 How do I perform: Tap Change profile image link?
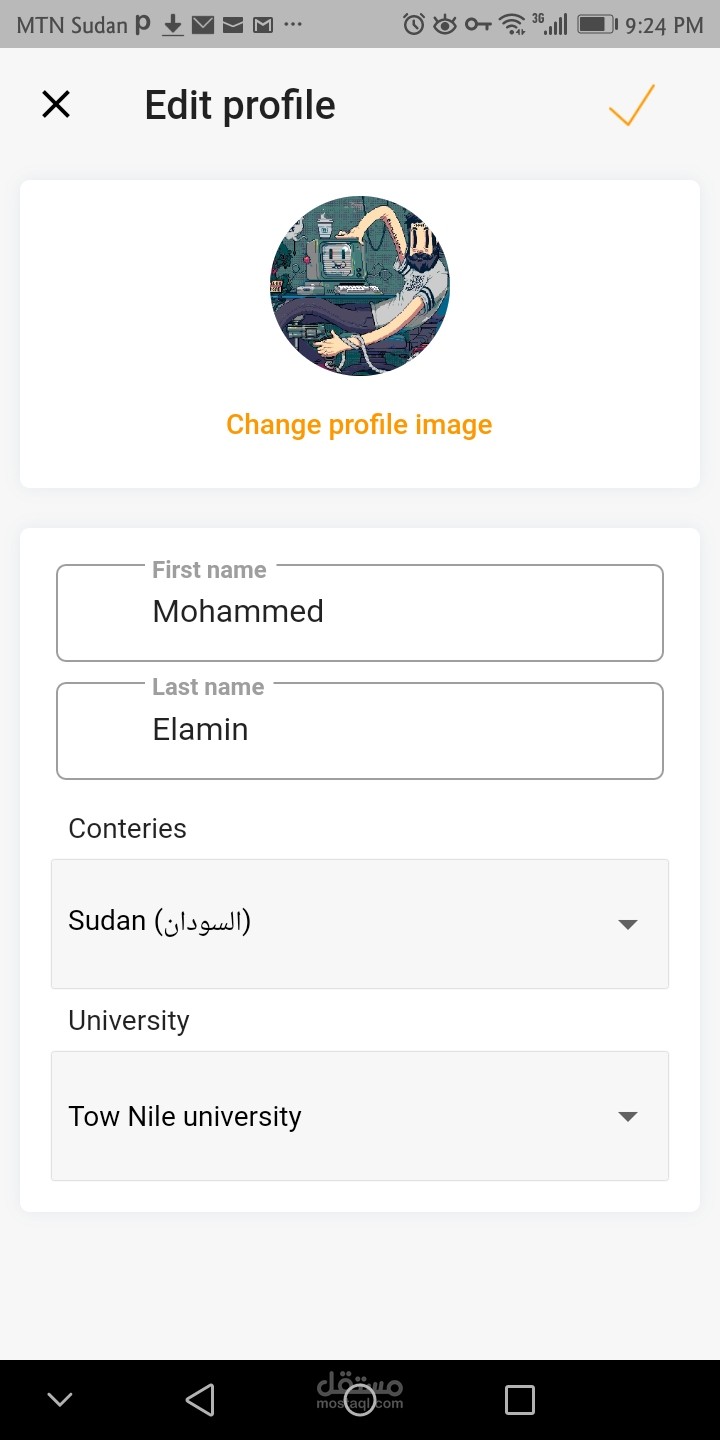click(x=359, y=424)
